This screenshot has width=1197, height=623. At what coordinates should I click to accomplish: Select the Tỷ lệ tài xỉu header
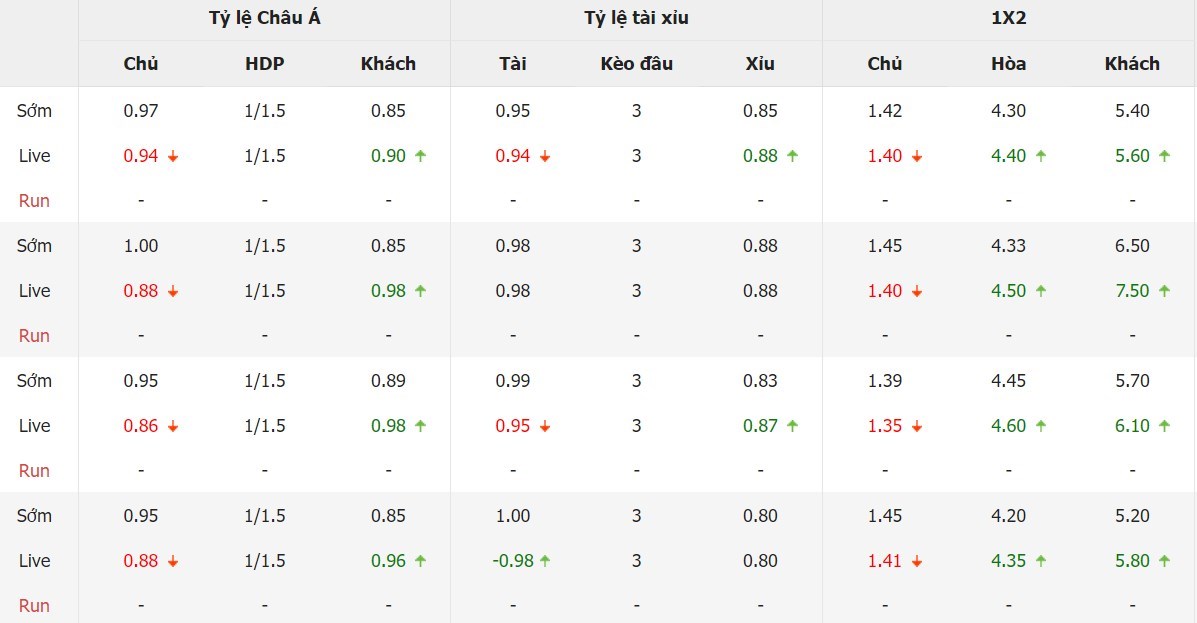coord(636,18)
